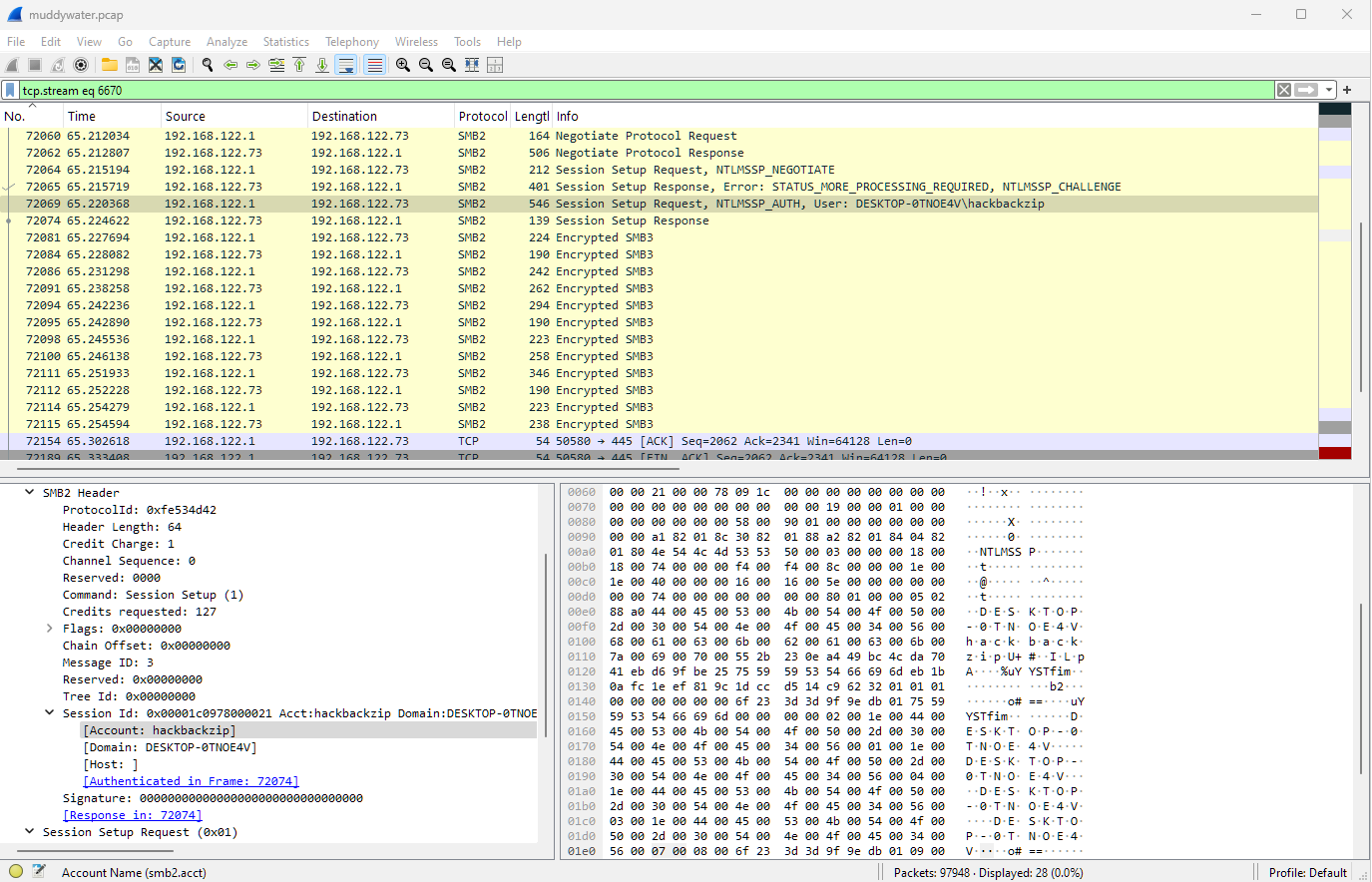This screenshot has width=1372, height=882.
Task: Reload this capture file
Action: pos(179,65)
